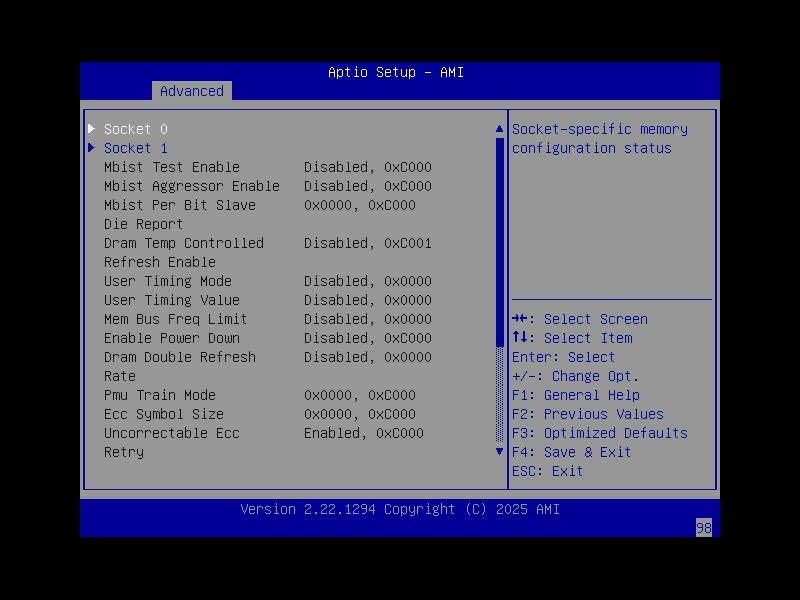This screenshot has height=600, width=800.
Task: Click F1: General Help hint
Action: click(576, 395)
